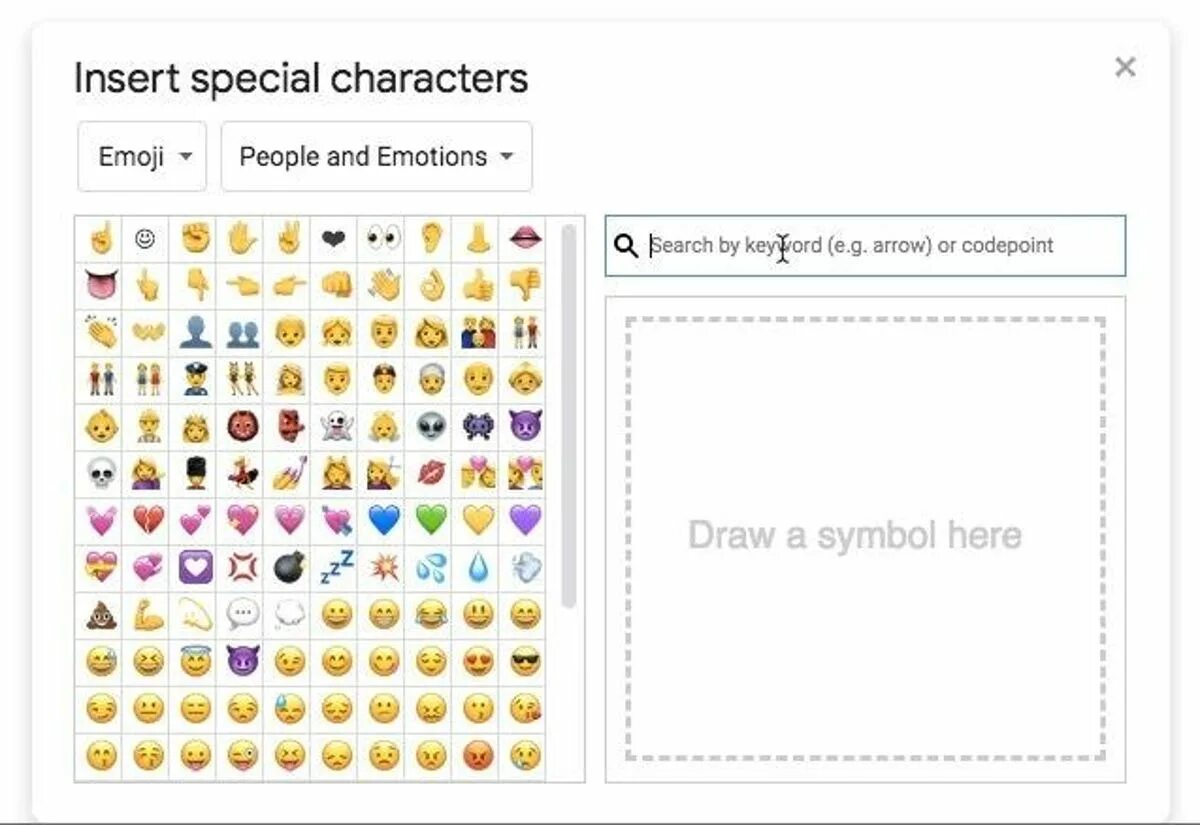Focus the search by keyword field

tap(865, 246)
